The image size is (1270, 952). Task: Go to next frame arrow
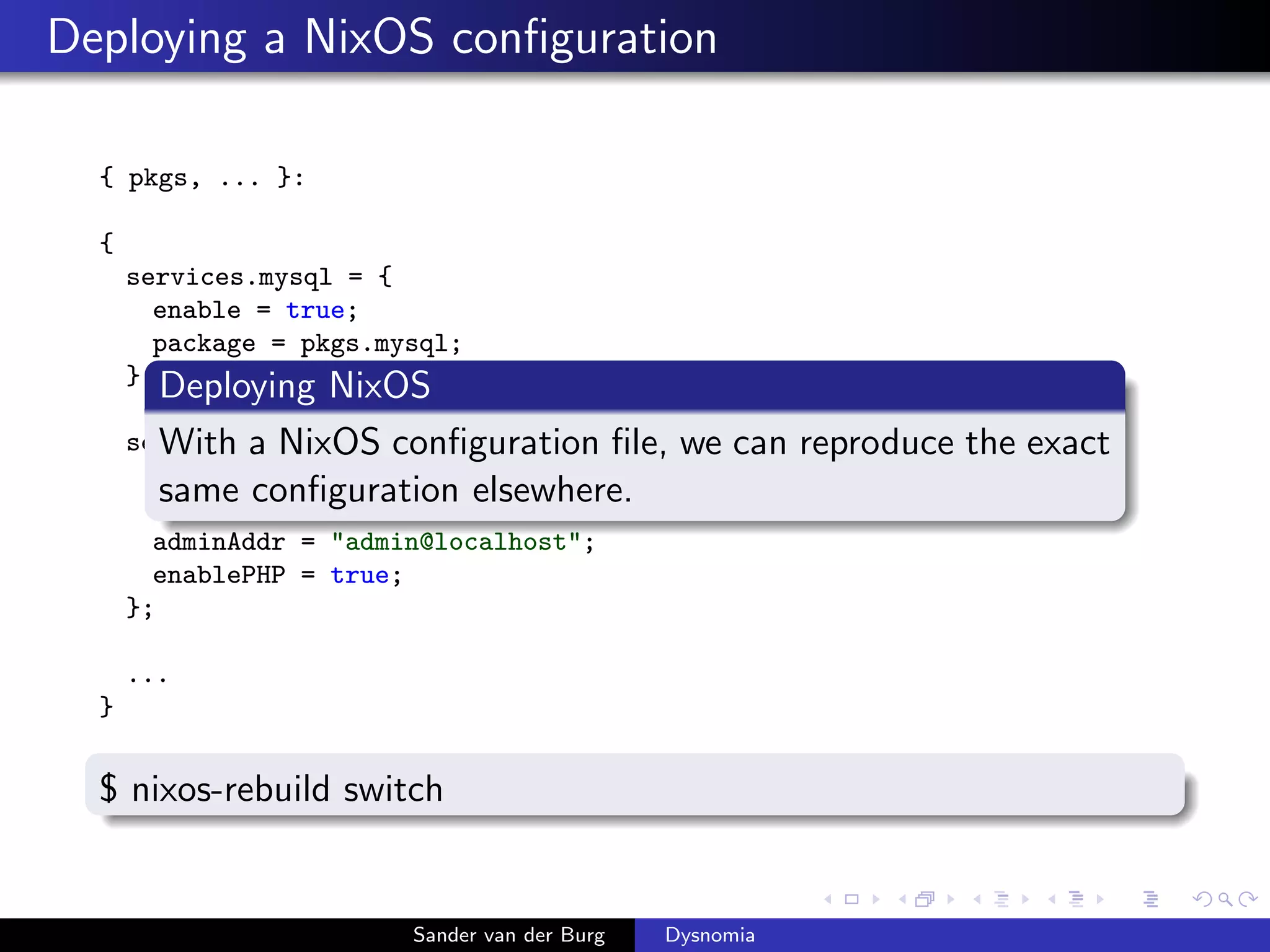coord(951,899)
